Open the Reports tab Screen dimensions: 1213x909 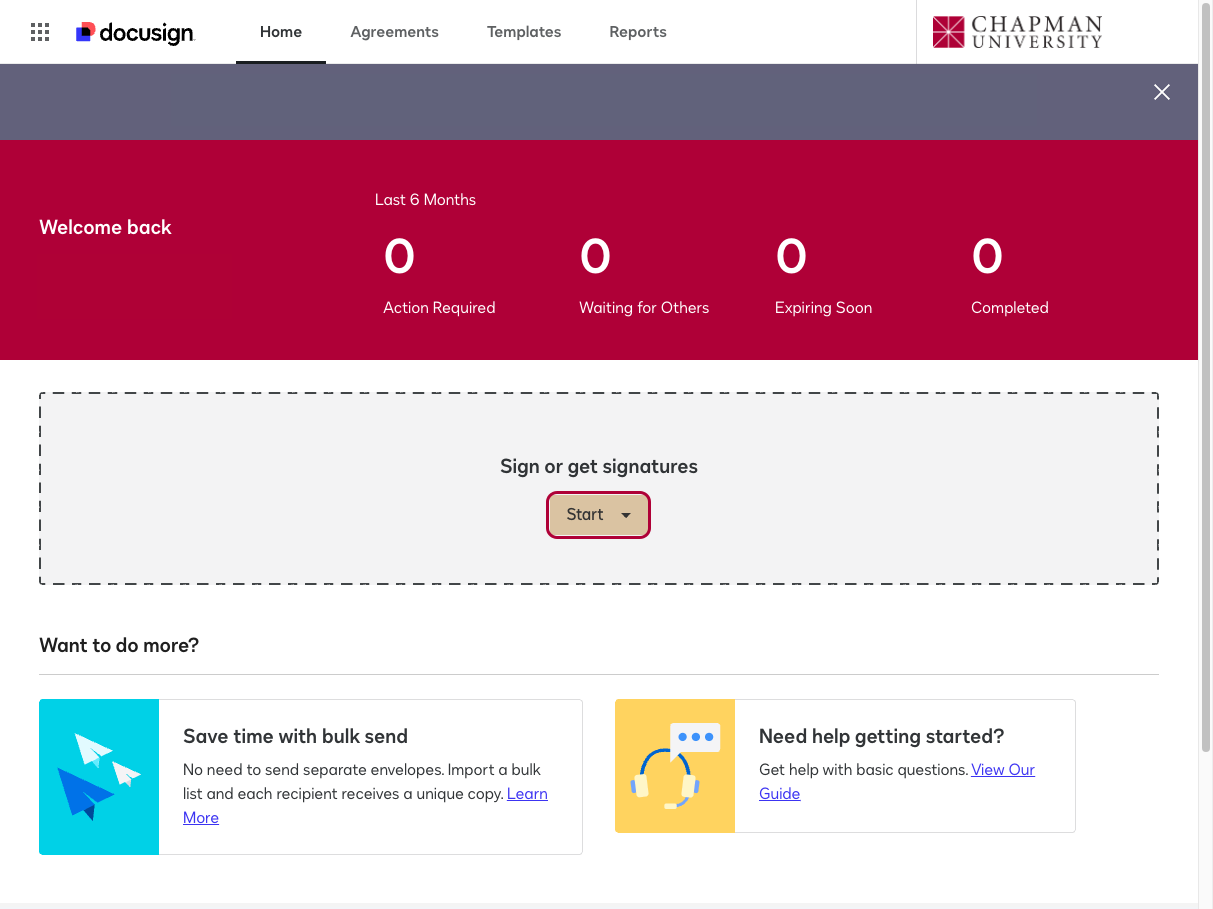[x=637, y=32]
